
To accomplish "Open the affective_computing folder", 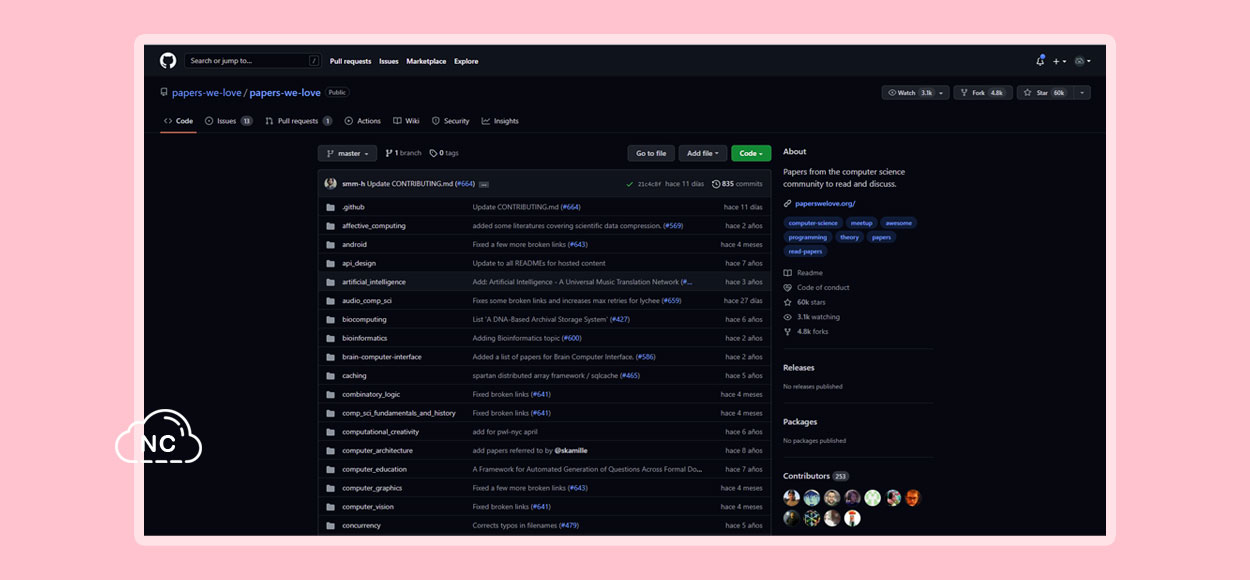I will click(374, 226).
